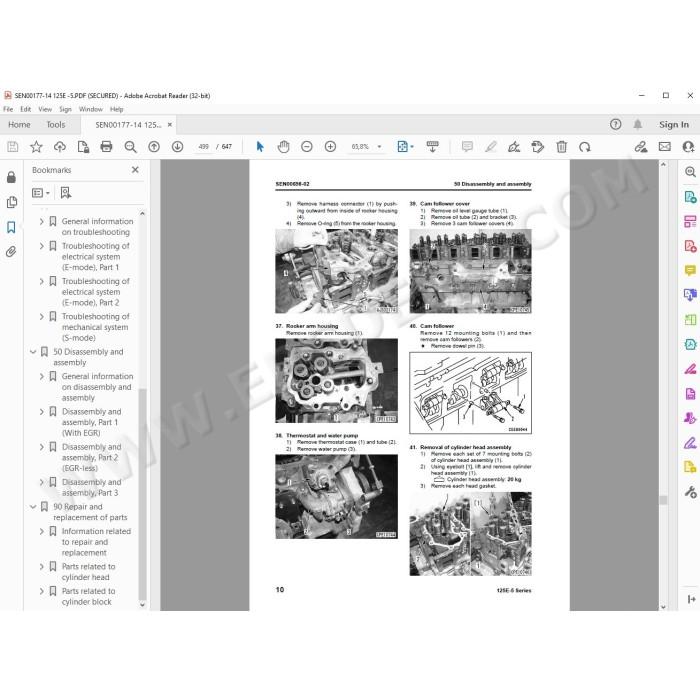Open the find text magnifier
This screenshot has width=700, height=700.
tap(130, 146)
